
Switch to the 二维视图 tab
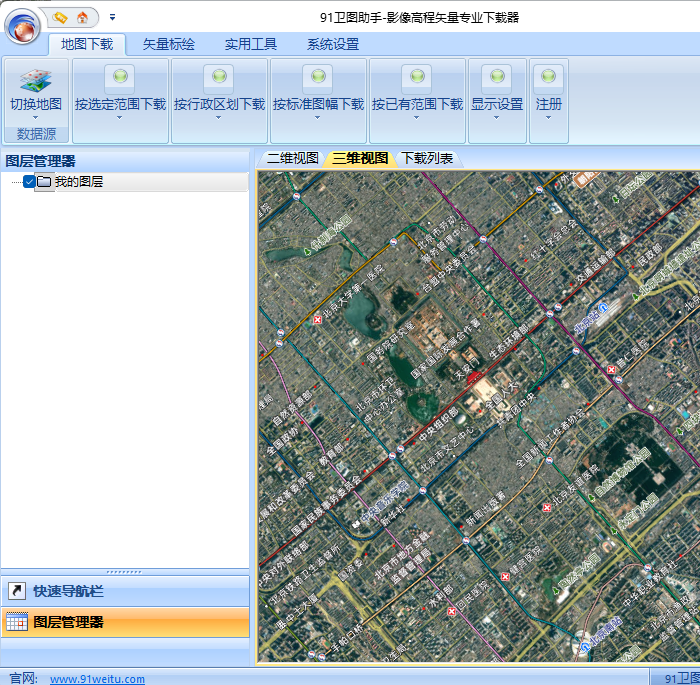(x=292, y=158)
